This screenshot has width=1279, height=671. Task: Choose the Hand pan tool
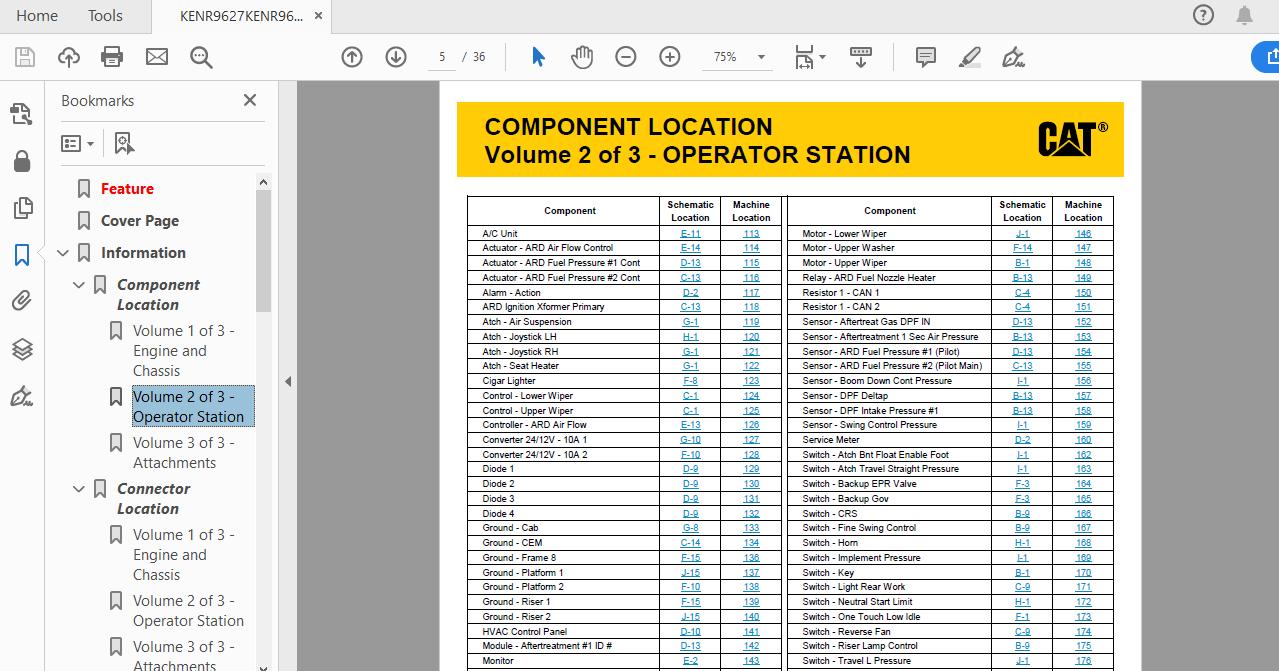[x=582, y=57]
